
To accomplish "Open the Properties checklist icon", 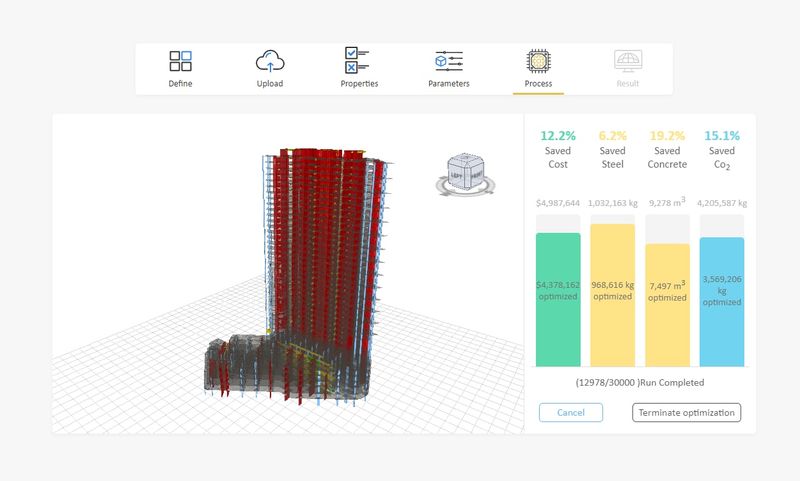I will pyautogui.click(x=357, y=60).
